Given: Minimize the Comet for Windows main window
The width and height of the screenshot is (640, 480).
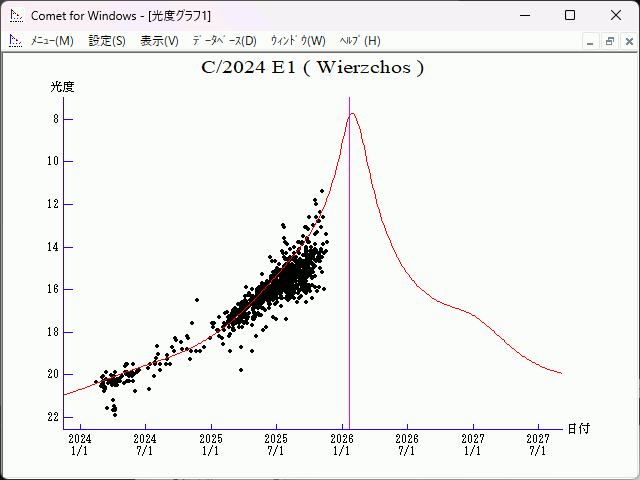Looking at the screenshot, I should pyautogui.click(x=524, y=15).
